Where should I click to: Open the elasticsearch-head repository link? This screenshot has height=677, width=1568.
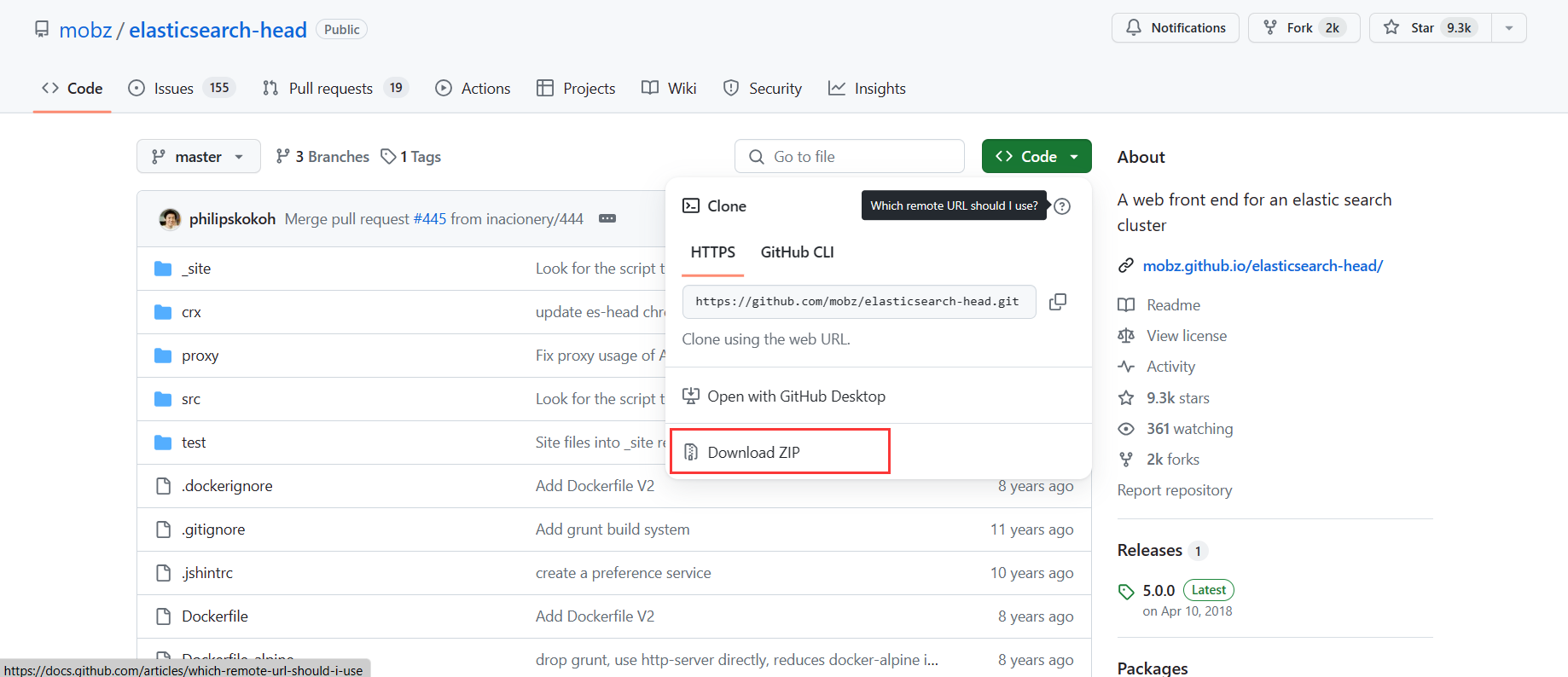[x=218, y=30]
